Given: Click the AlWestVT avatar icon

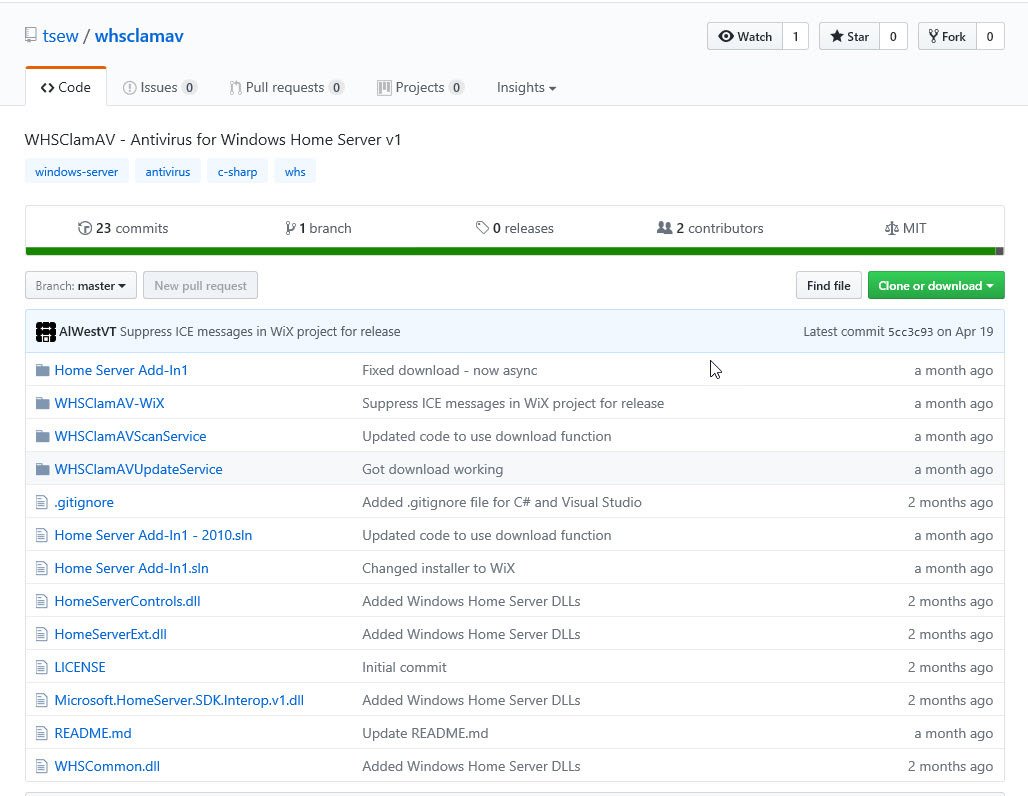Looking at the screenshot, I should click(x=45, y=332).
